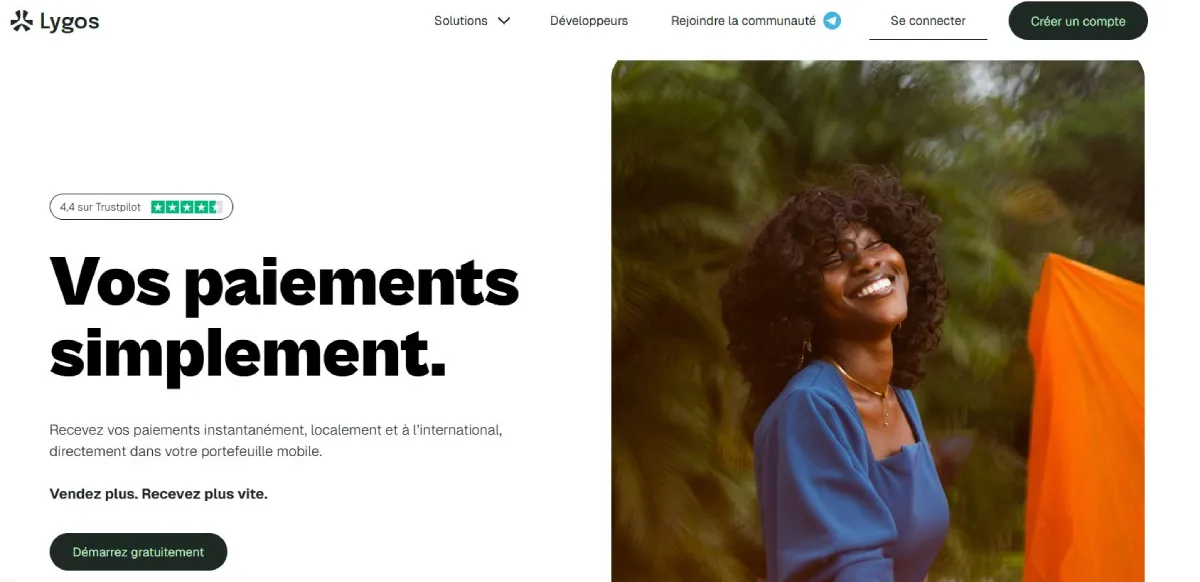Select the Rejoindre la communauté link
The height and width of the screenshot is (582, 1200).
[x=743, y=20]
